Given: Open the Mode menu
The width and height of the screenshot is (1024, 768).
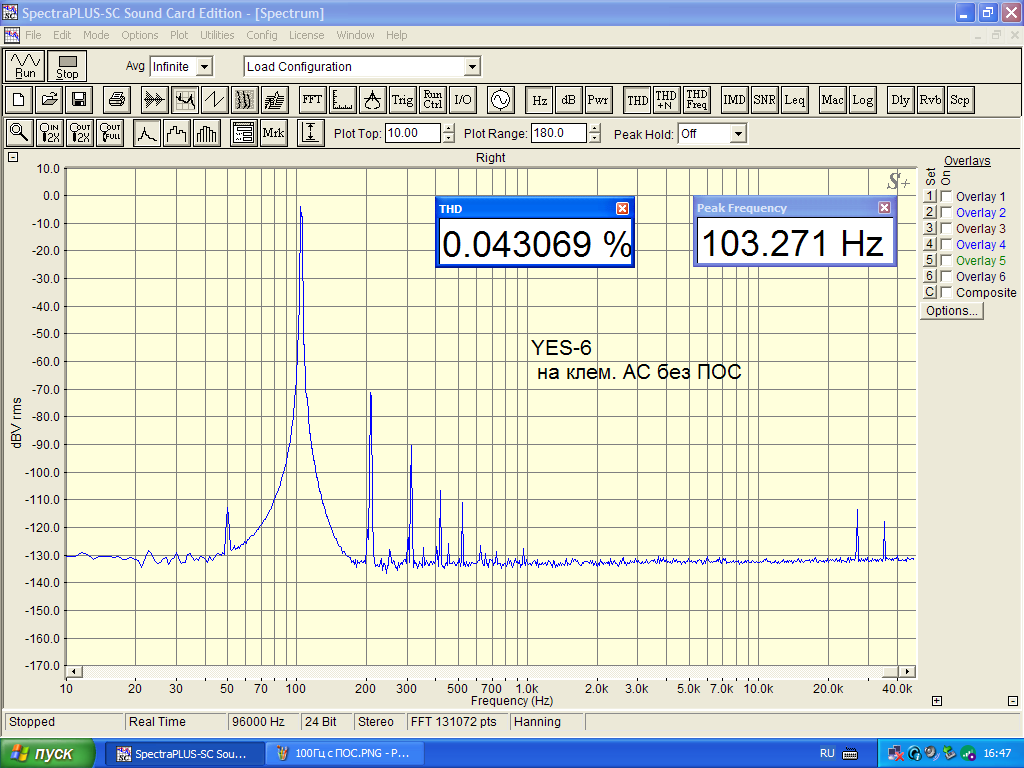Looking at the screenshot, I should click(x=96, y=35).
